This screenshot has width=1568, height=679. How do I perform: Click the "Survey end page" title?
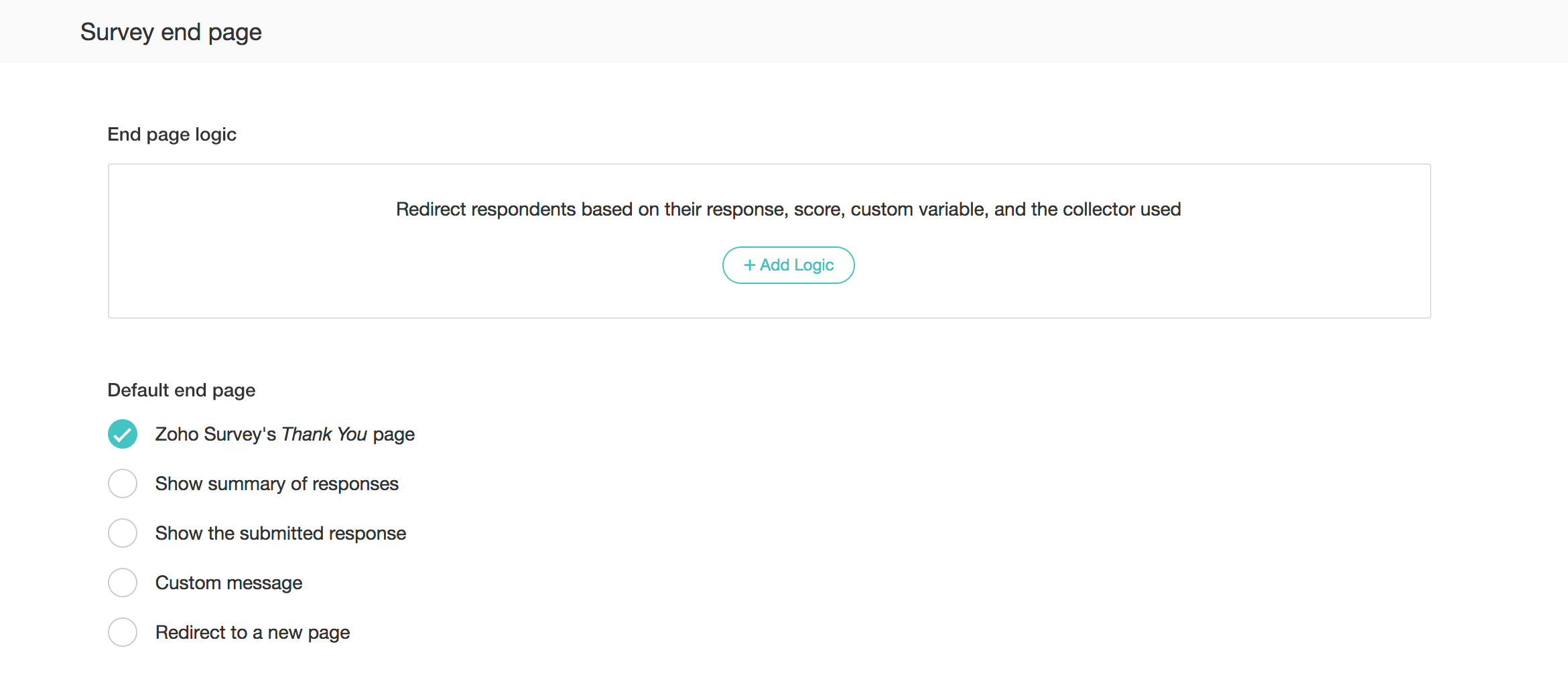coord(171,32)
